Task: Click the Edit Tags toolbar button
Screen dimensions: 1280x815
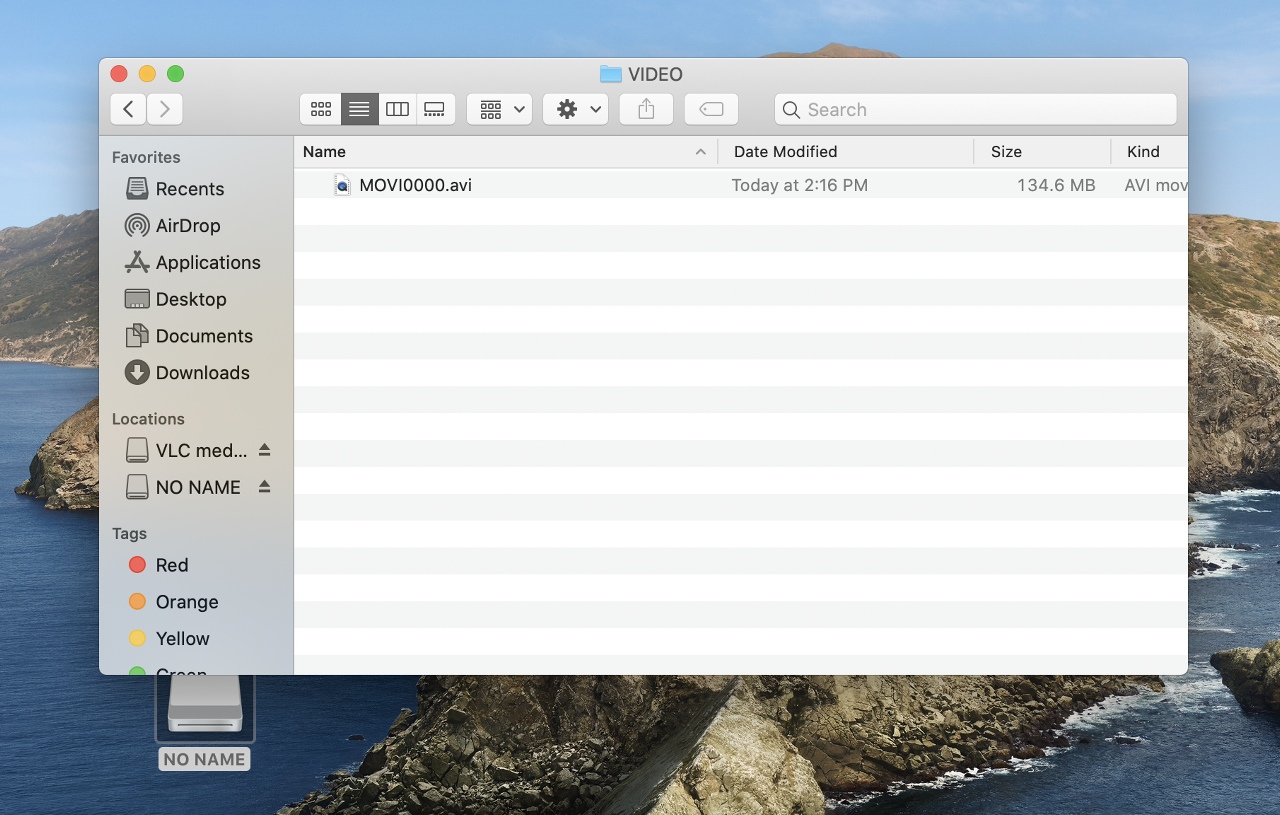Action: (711, 110)
